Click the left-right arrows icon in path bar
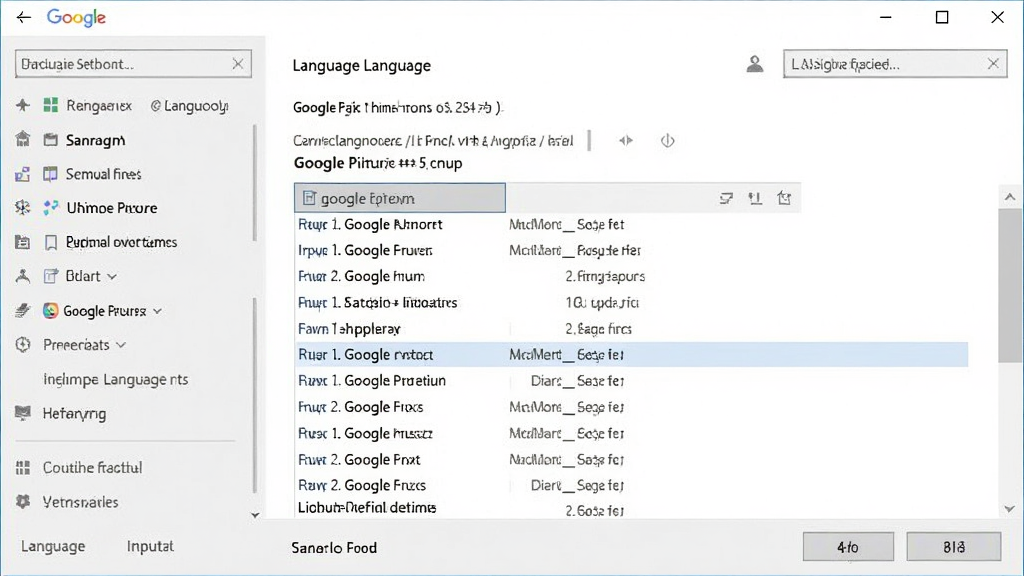Image resolution: width=1024 pixels, height=576 pixels. (x=626, y=140)
